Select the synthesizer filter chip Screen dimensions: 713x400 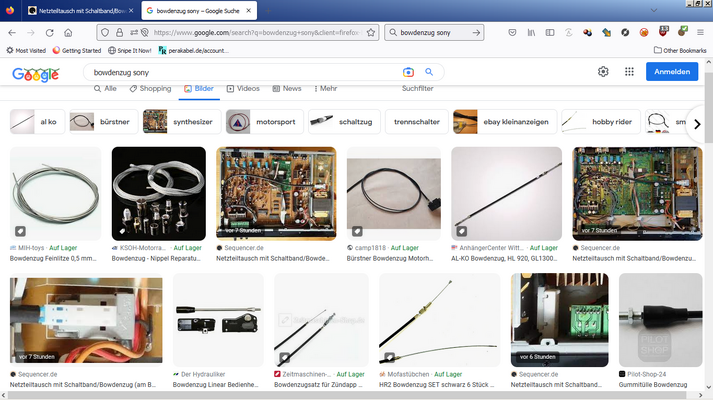pyautogui.click(x=182, y=122)
